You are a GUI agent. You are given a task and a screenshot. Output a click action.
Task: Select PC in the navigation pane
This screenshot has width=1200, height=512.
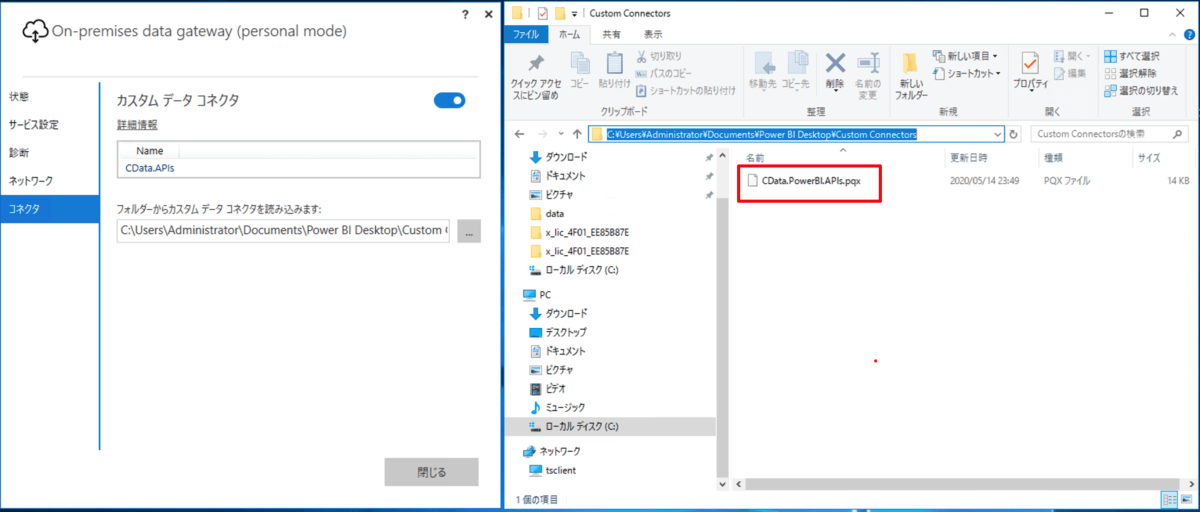click(545, 295)
